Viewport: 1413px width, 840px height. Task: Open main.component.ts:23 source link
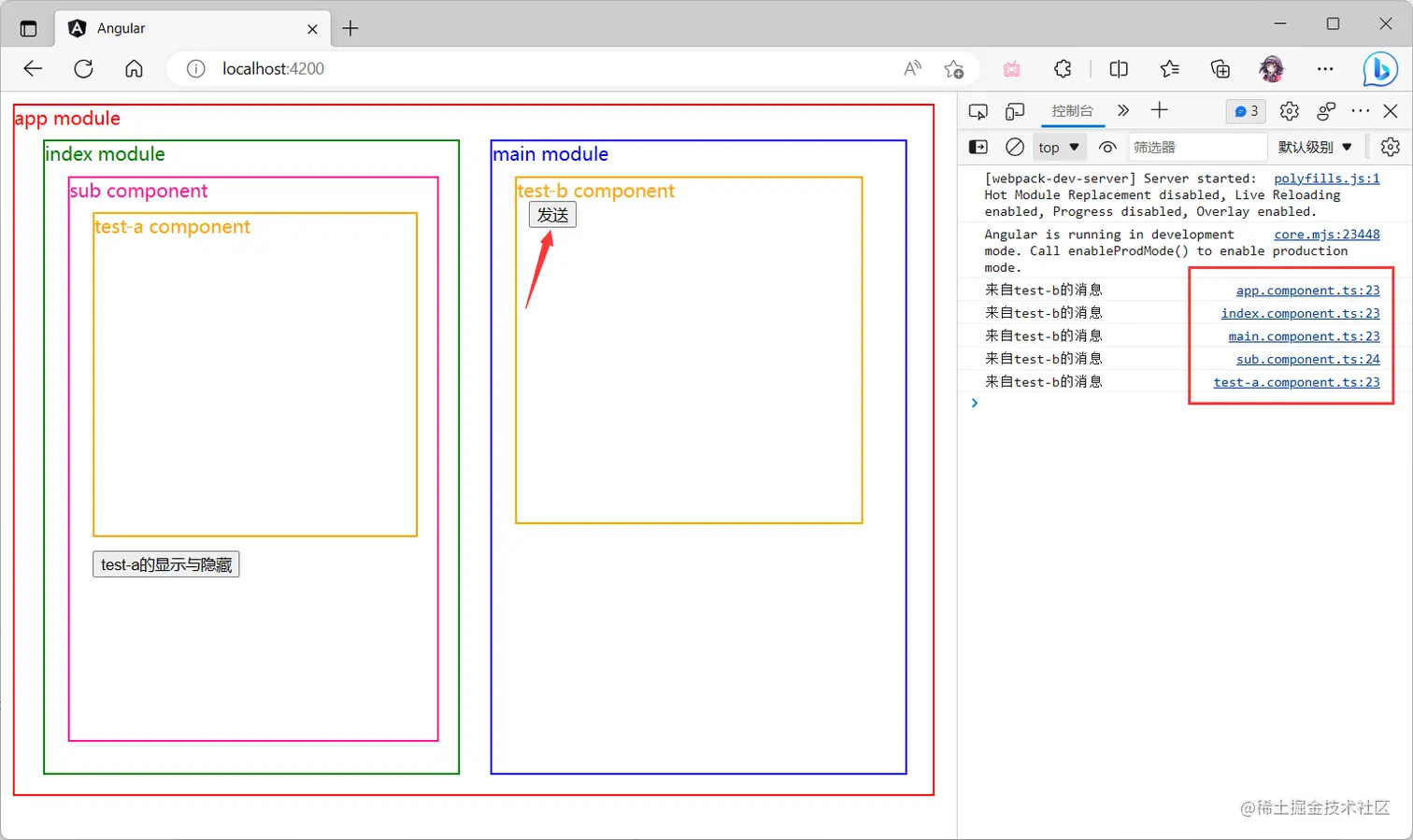1304,336
